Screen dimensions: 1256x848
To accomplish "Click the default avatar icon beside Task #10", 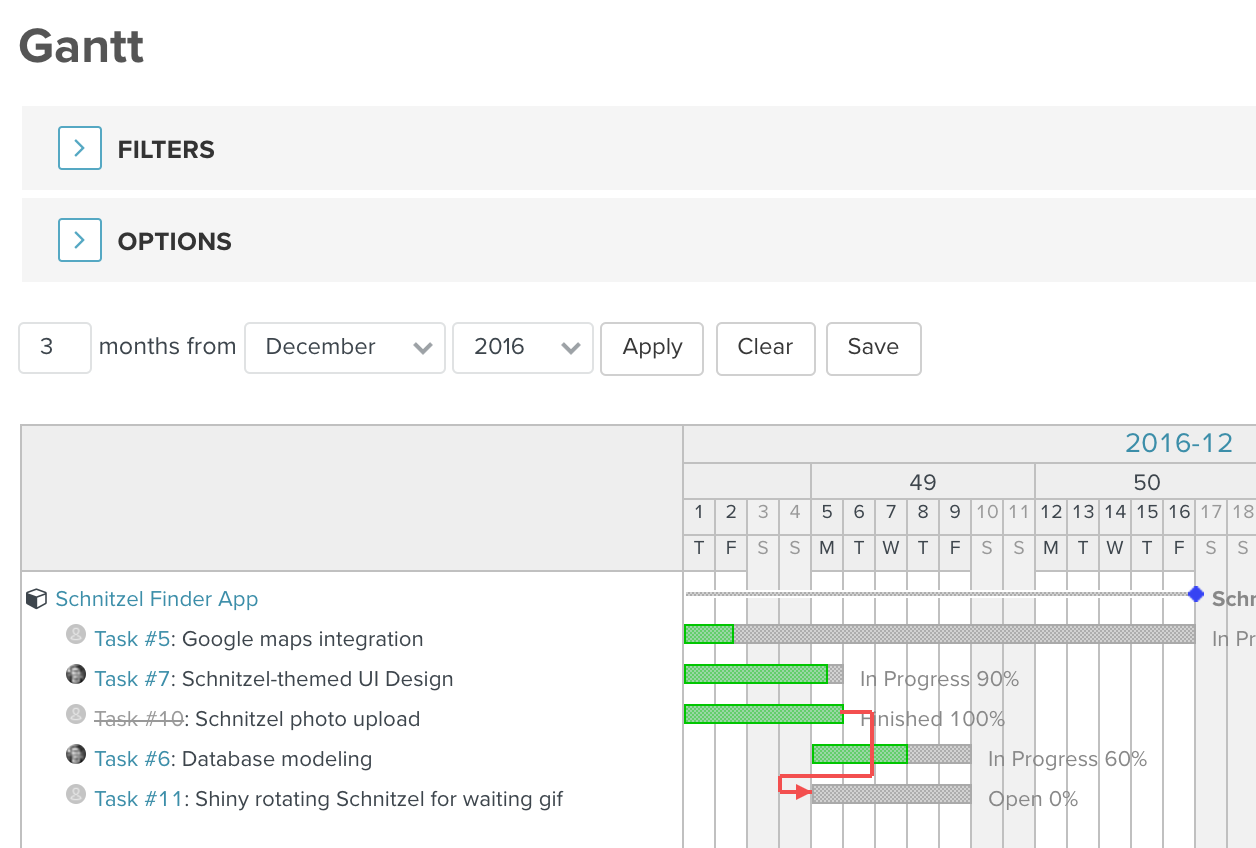I will click(76, 714).
